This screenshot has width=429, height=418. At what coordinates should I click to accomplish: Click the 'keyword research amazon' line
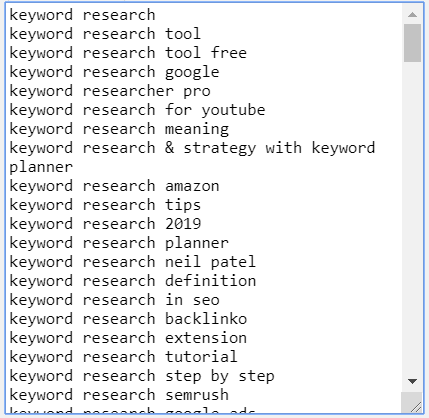pos(114,186)
